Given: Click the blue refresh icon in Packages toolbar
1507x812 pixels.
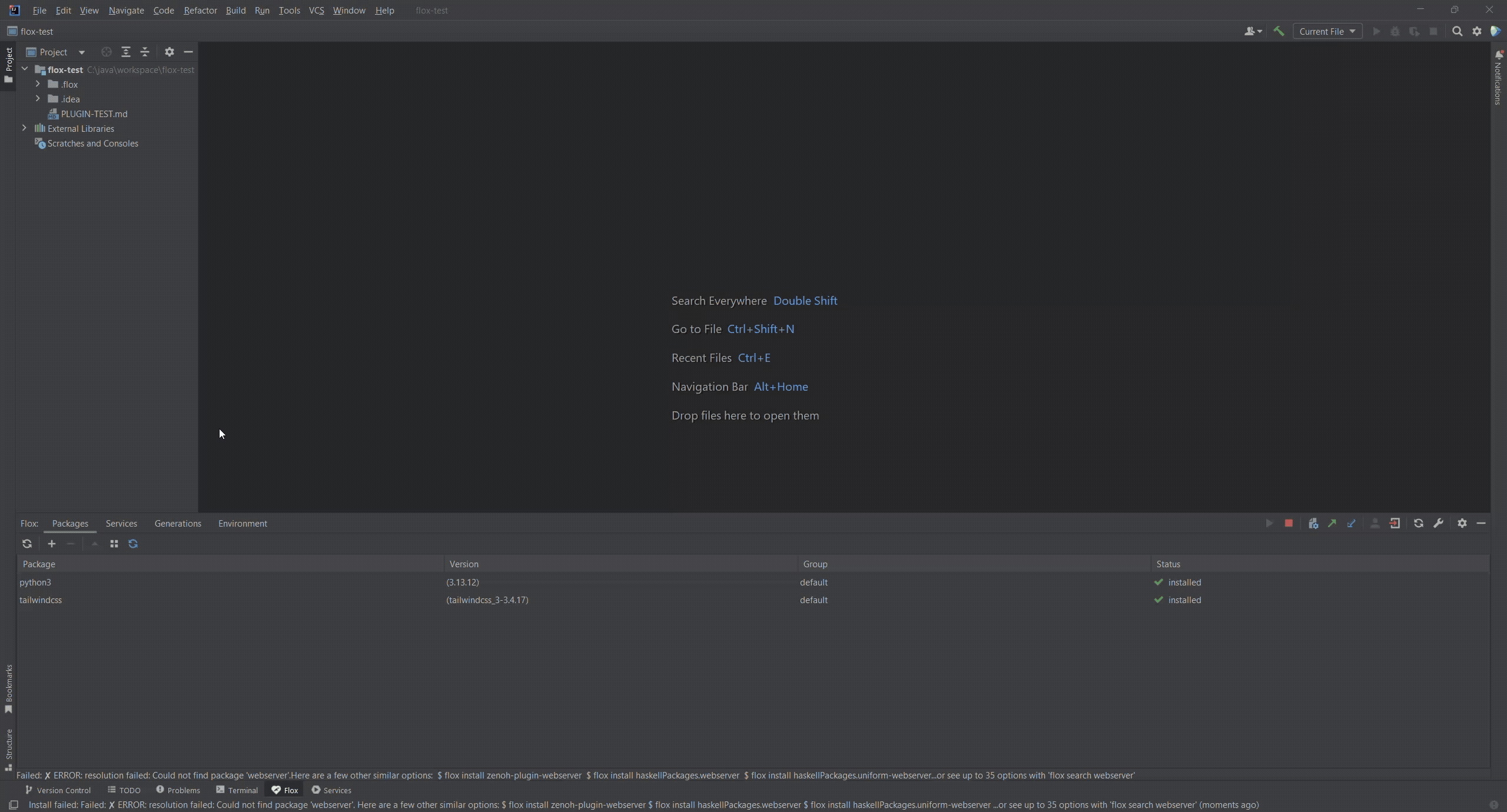Looking at the screenshot, I should click(133, 544).
